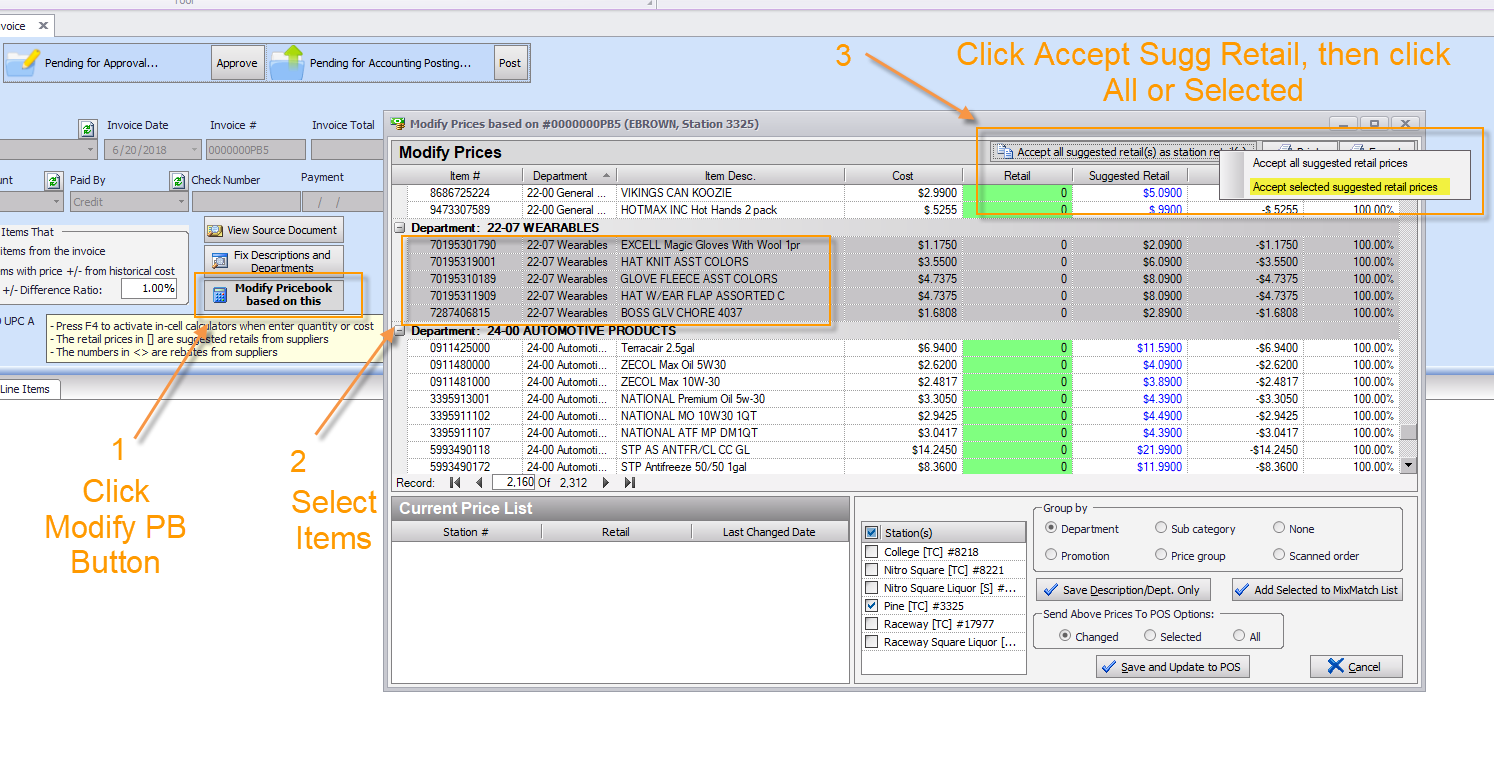This screenshot has height=767, width=1494.
Task: Go to previous record in navigator
Action: 478,483
